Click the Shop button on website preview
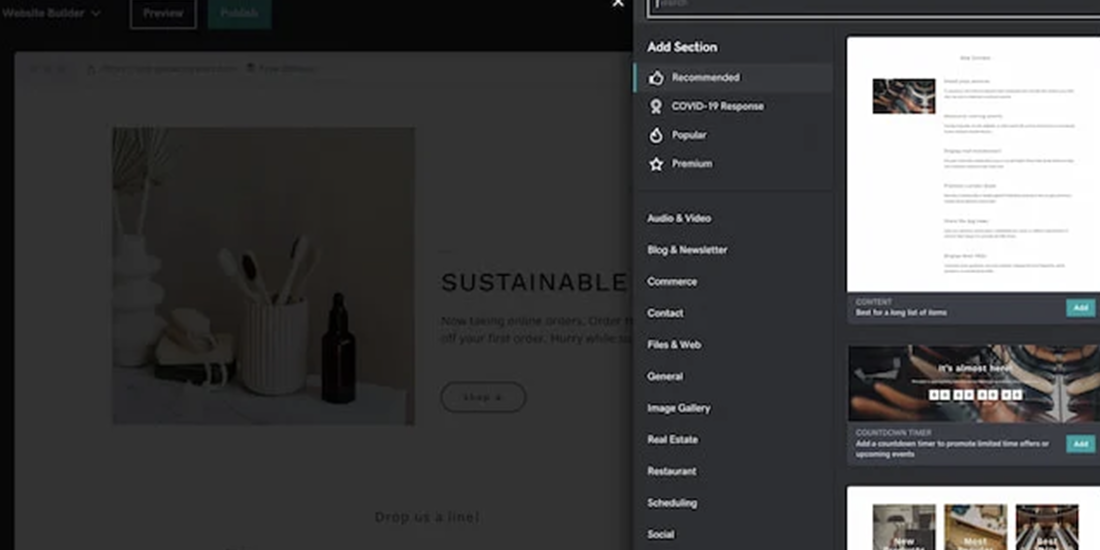Screen dimensions: 1100x550 coord(483,397)
